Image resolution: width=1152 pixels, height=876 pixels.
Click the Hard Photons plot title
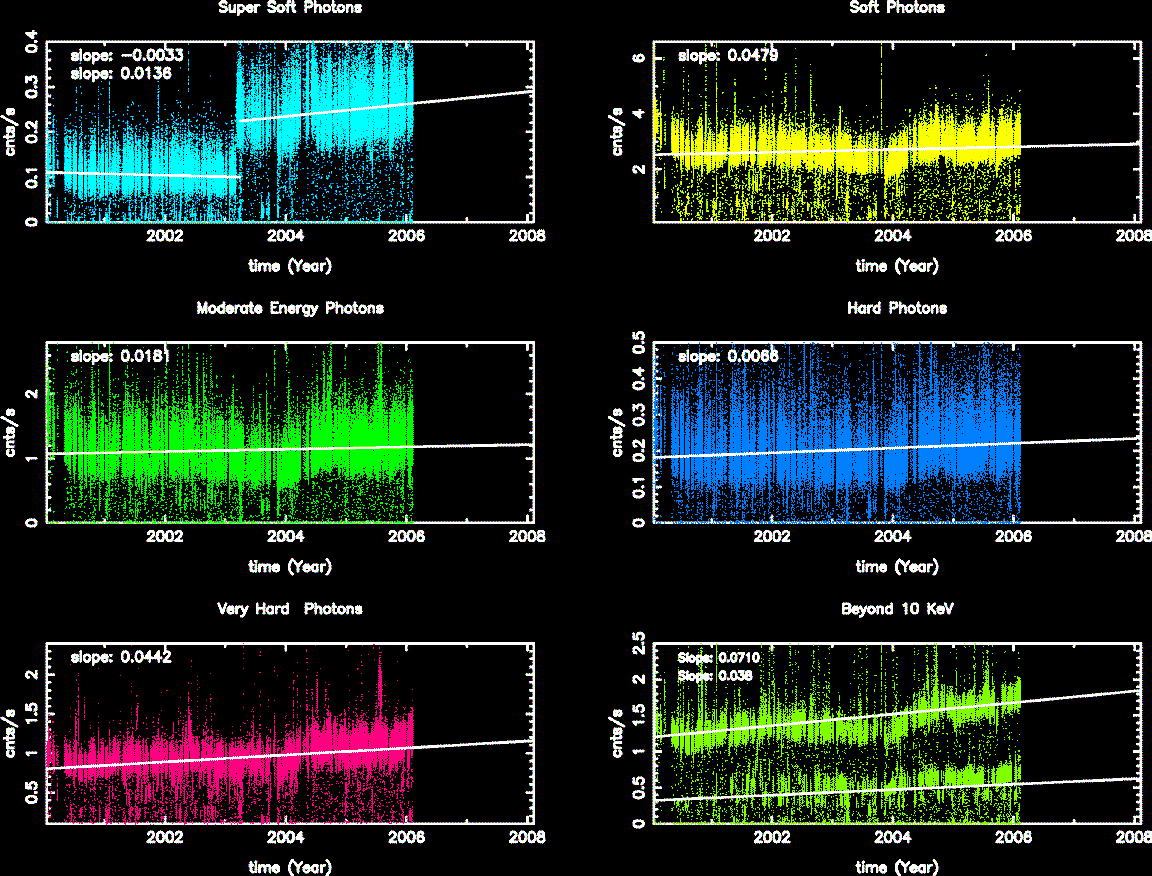point(897,308)
